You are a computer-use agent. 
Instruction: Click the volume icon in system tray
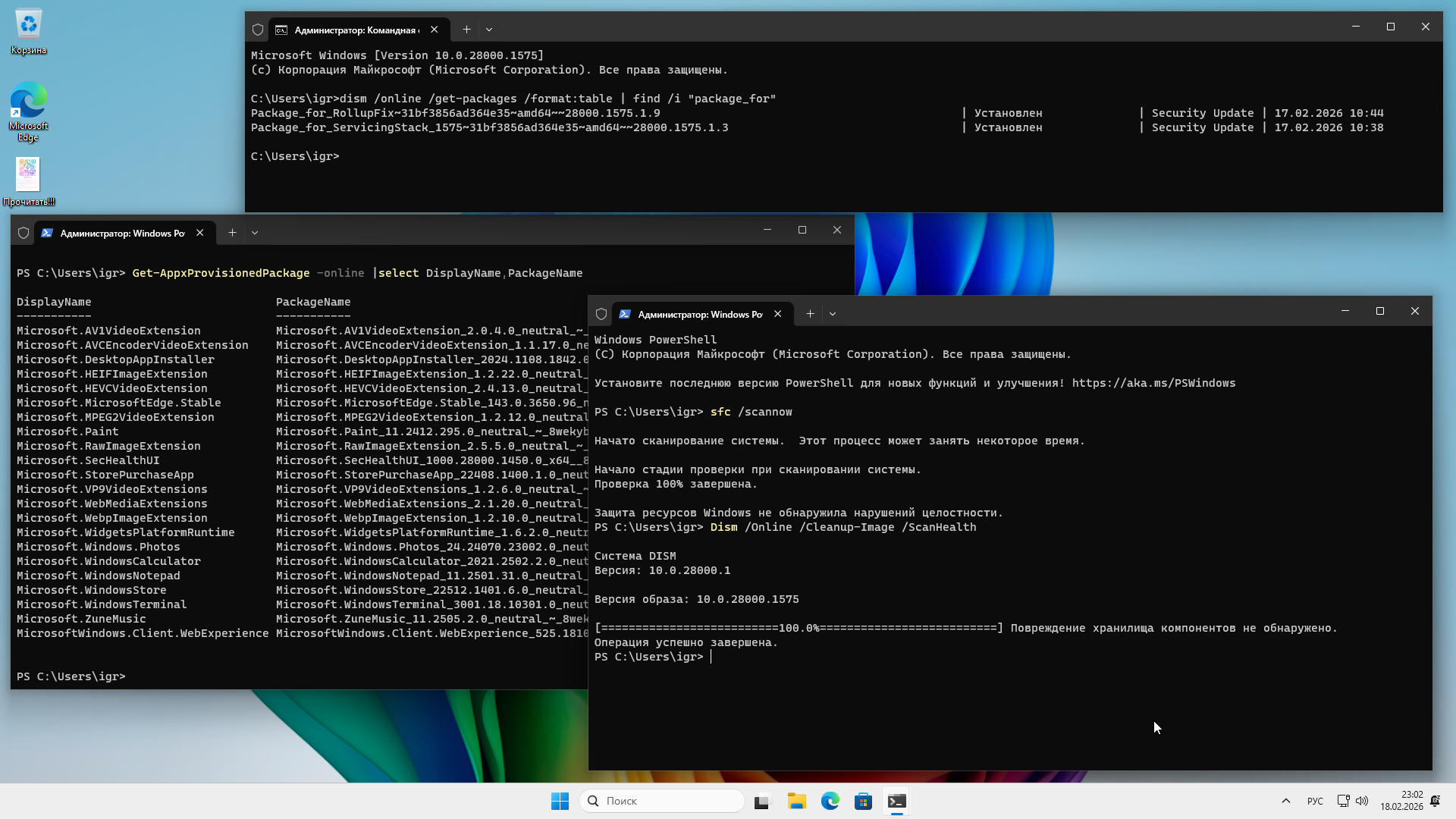click(1362, 801)
